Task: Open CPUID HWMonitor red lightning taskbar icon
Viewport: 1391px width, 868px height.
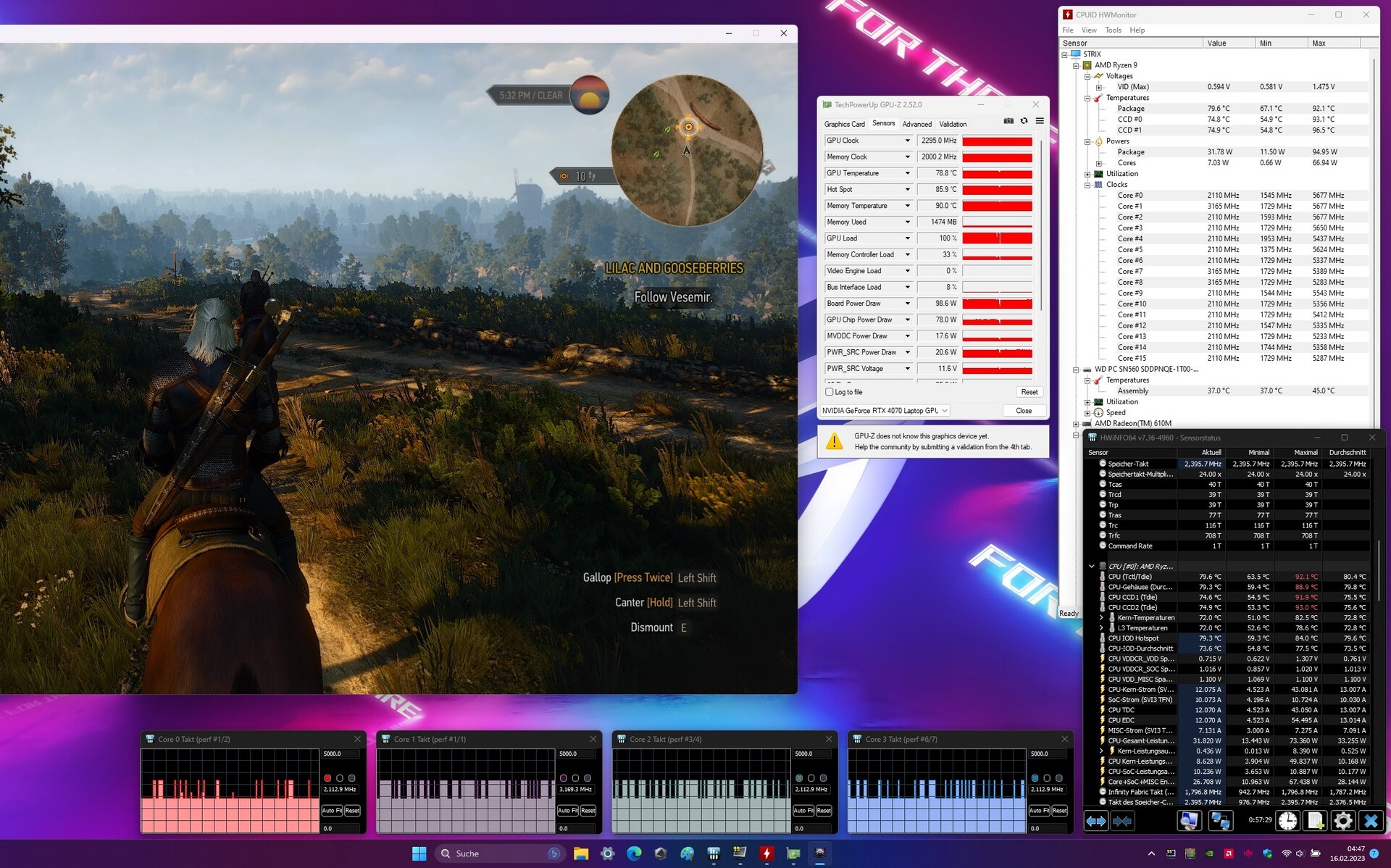Action: pyautogui.click(x=766, y=854)
